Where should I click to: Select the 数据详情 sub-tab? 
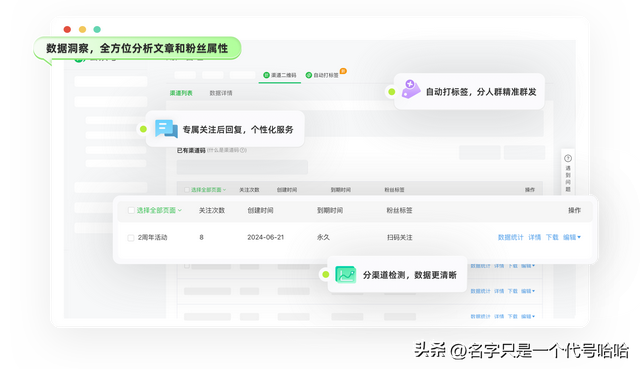coord(221,93)
